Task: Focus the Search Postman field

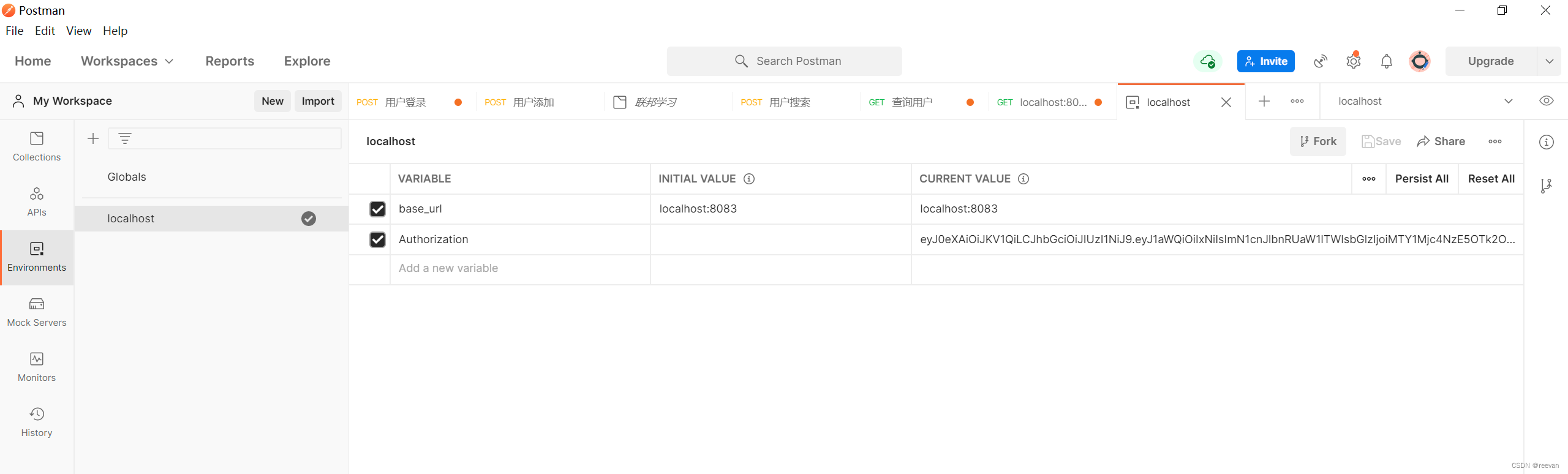Action: (x=785, y=61)
